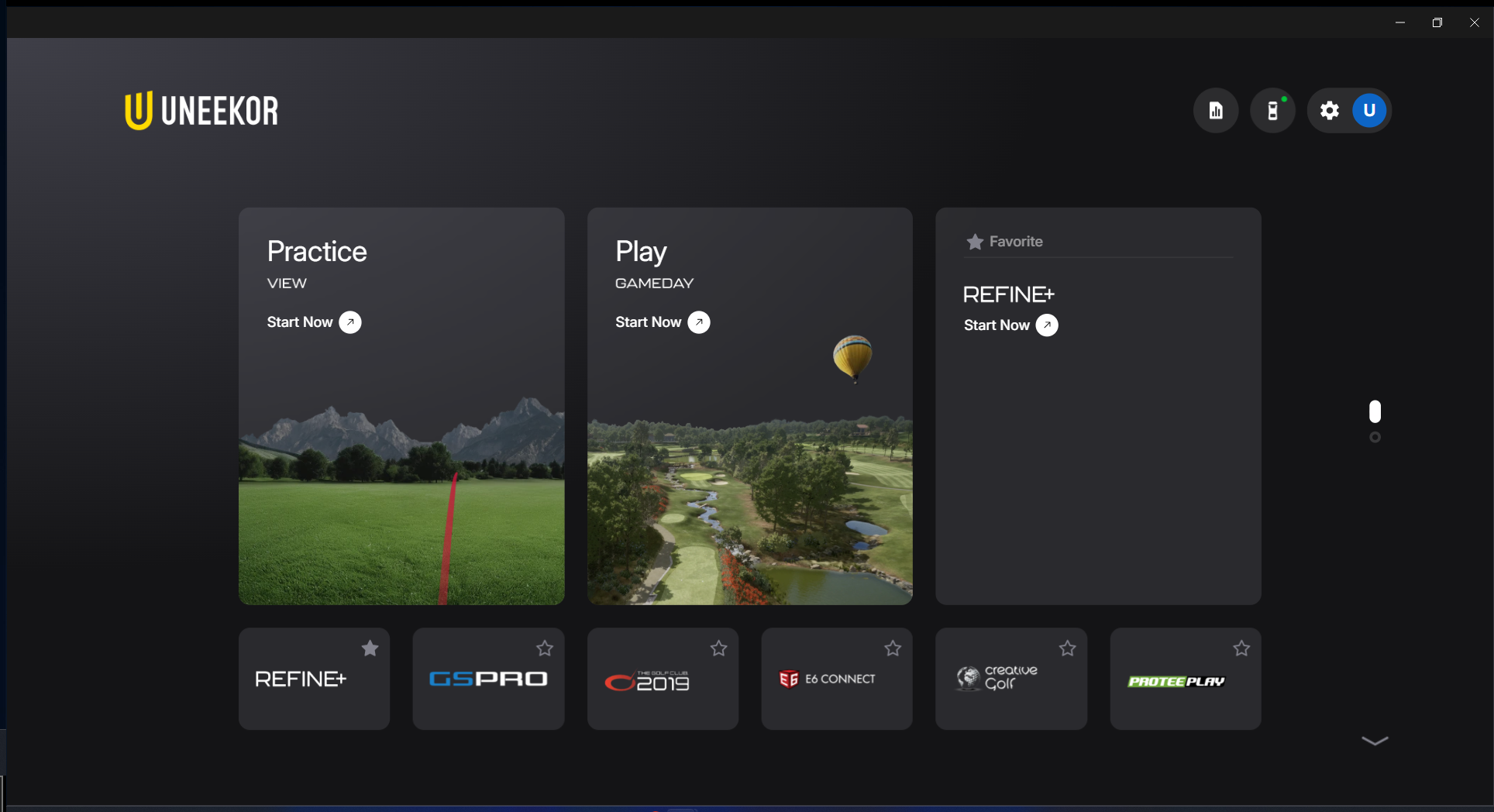
Task: Open settings via the gear icon
Action: [x=1330, y=111]
